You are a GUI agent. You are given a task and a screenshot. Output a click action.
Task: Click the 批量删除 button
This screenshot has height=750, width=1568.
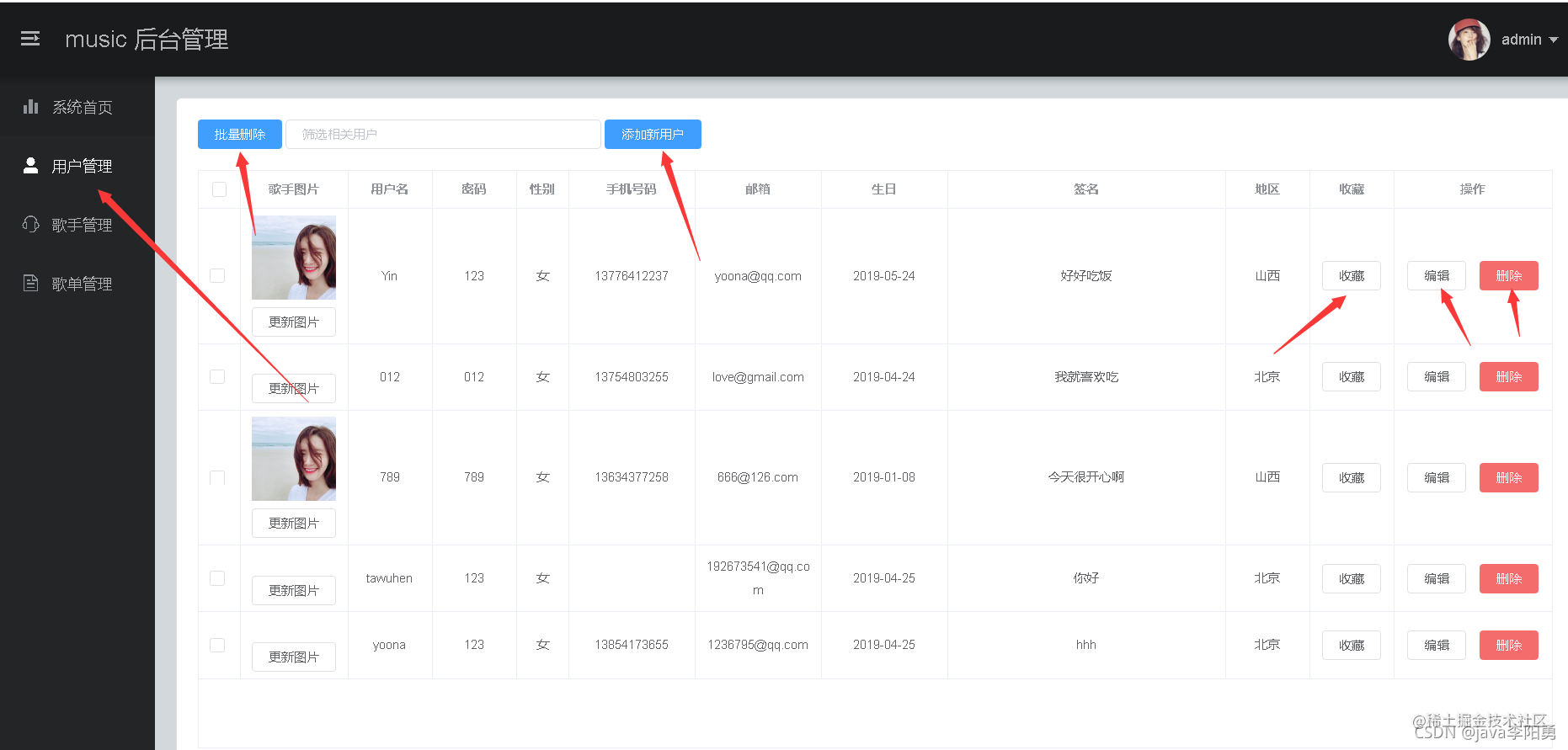point(240,134)
